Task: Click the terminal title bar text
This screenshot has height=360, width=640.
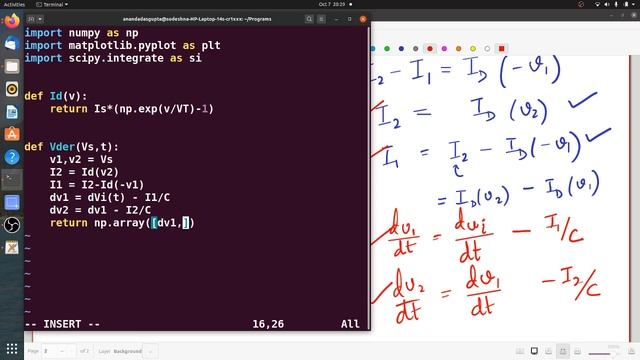Action: pos(197,19)
